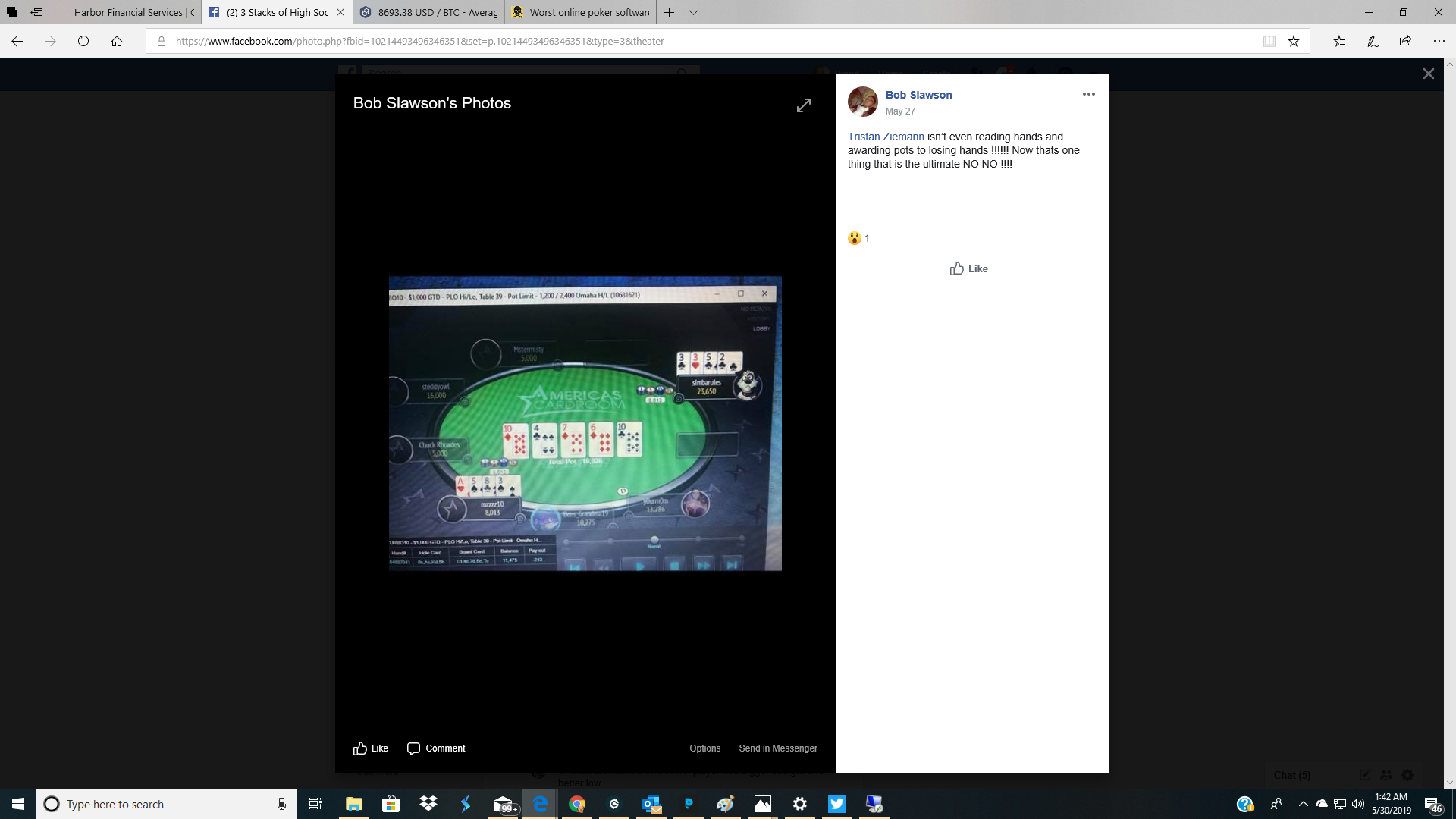Screen dimensions: 1456x819
Task: Open photo Options menu
Action: click(705, 748)
